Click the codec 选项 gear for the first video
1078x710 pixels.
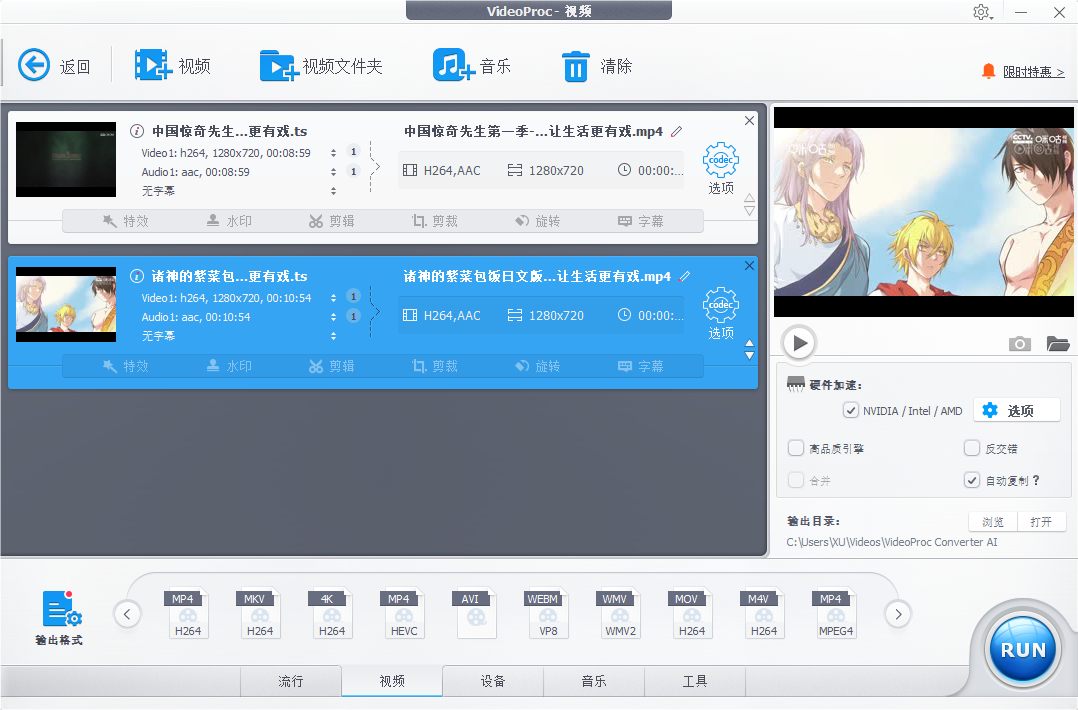coord(720,160)
